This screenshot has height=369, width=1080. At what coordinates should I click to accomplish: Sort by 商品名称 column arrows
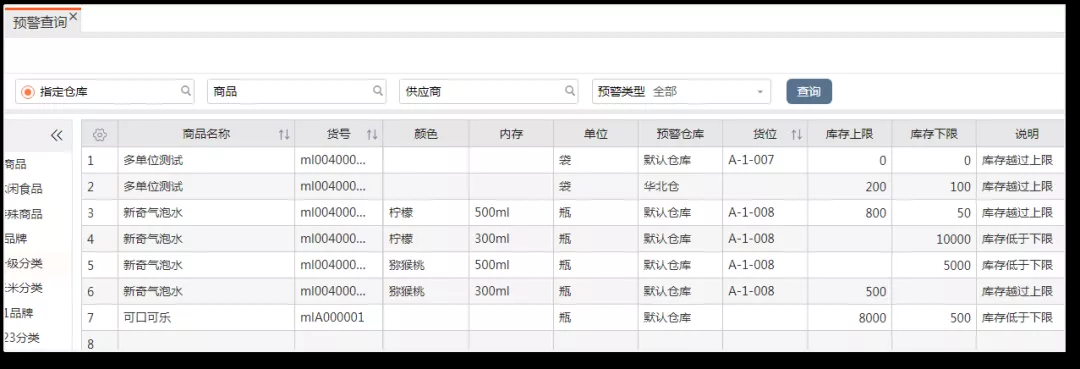click(x=284, y=135)
